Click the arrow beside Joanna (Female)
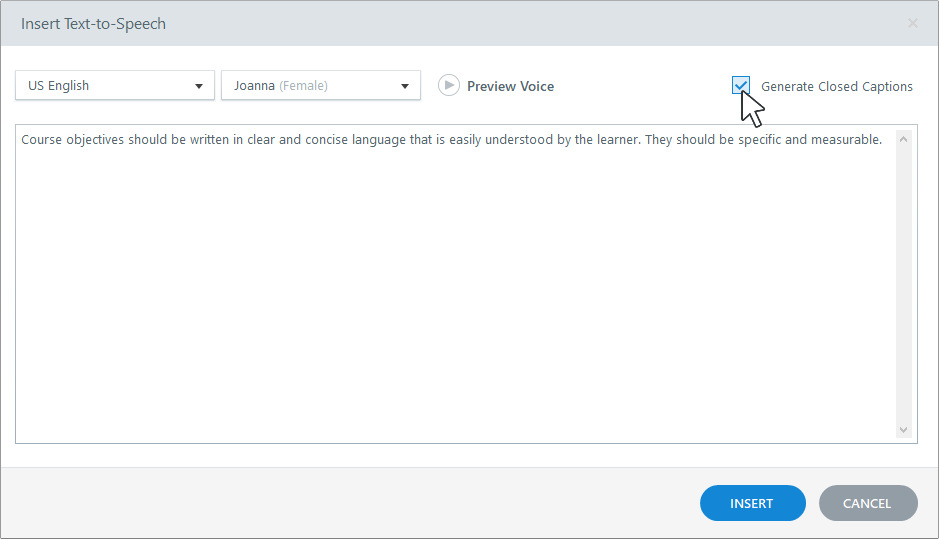 click(x=405, y=86)
